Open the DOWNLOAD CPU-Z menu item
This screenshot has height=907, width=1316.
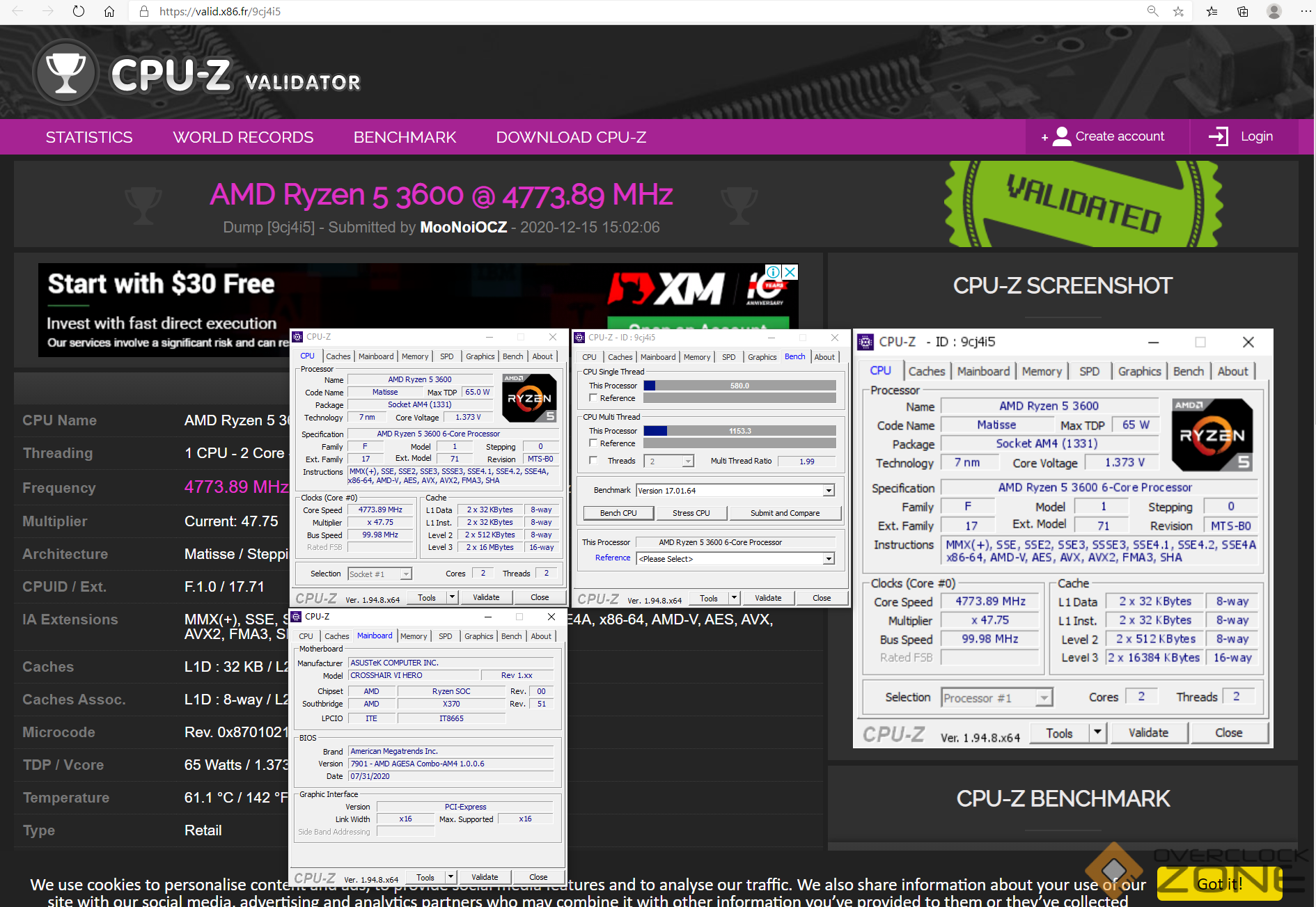(571, 137)
